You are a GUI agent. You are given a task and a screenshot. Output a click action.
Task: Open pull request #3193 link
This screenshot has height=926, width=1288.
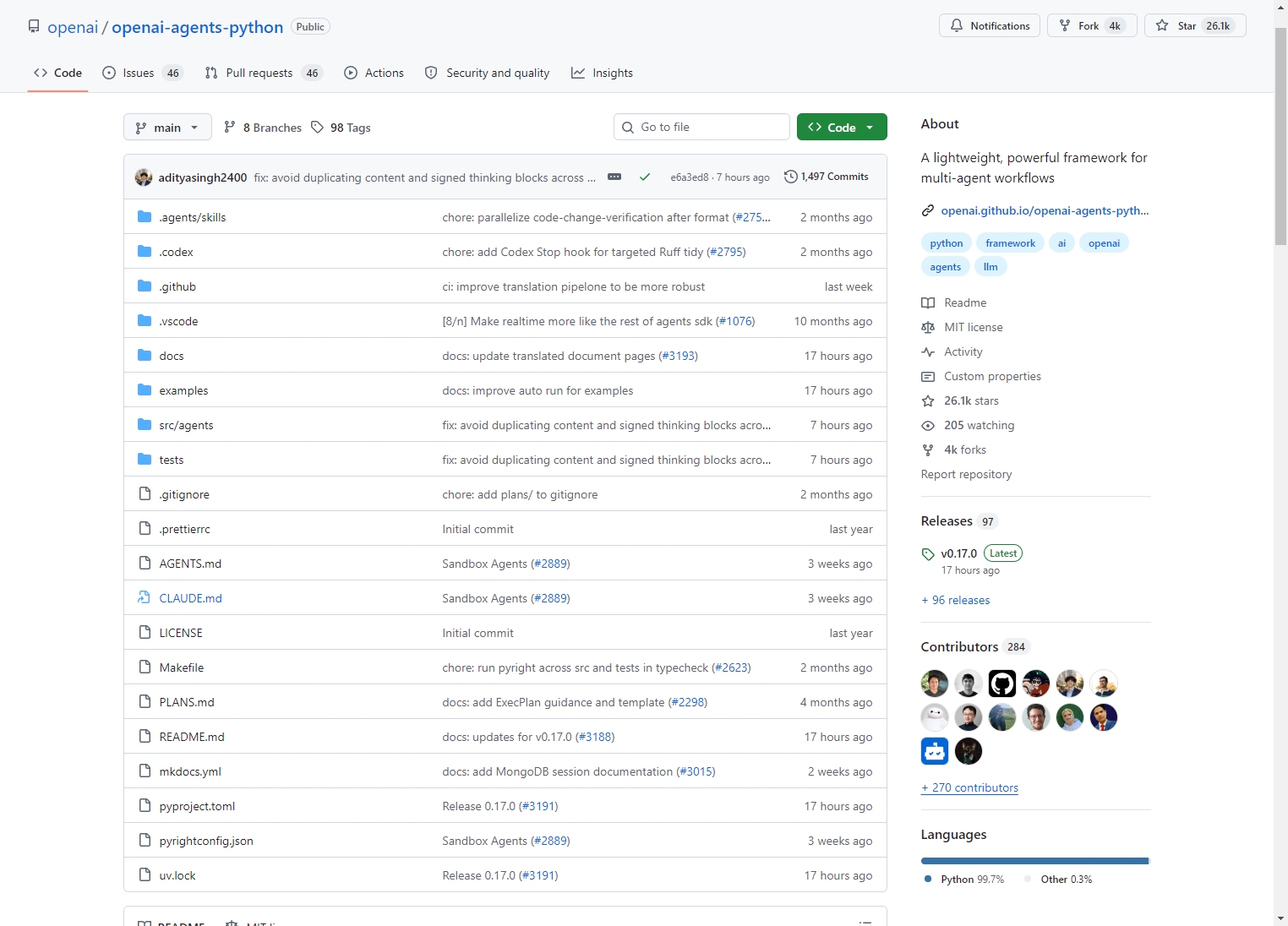(679, 356)
